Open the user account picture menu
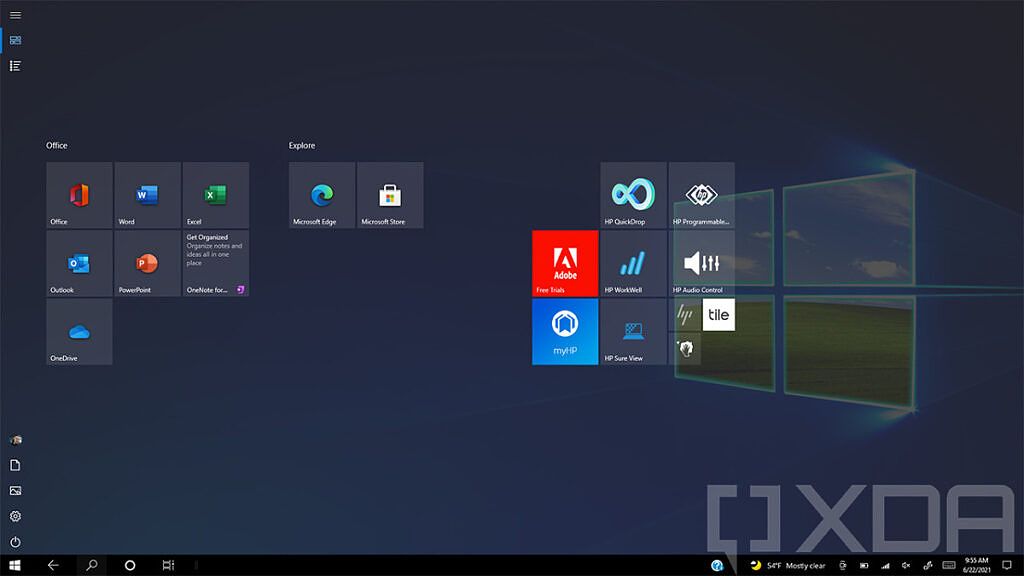The image size is (1024, 576). pos(16,440)
